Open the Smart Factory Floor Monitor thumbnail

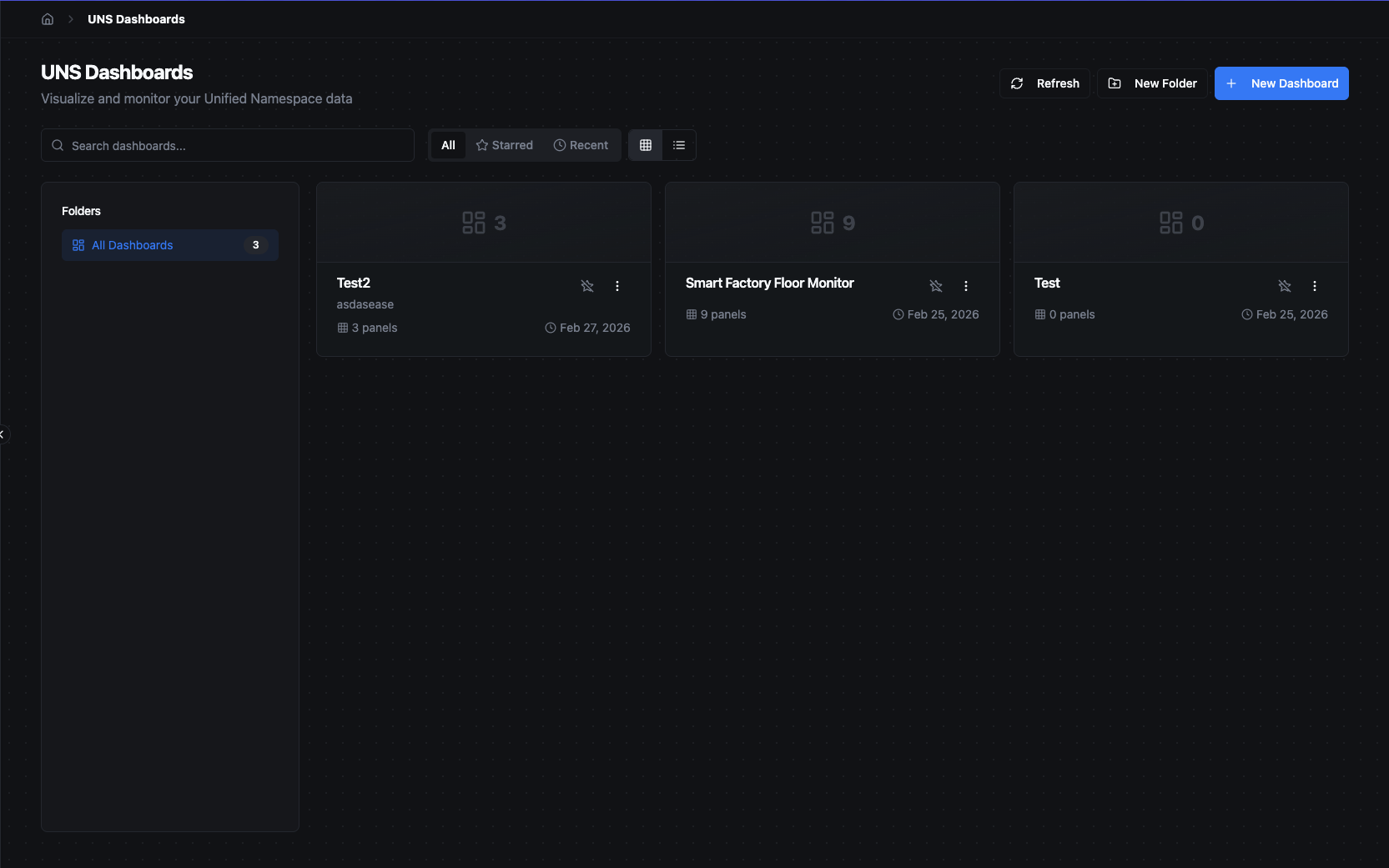[833, 223]
